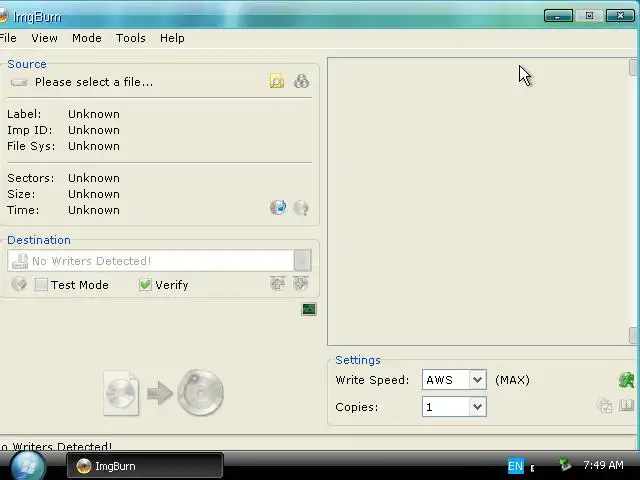Click the Label: Unknown value

tap(94, 114)
